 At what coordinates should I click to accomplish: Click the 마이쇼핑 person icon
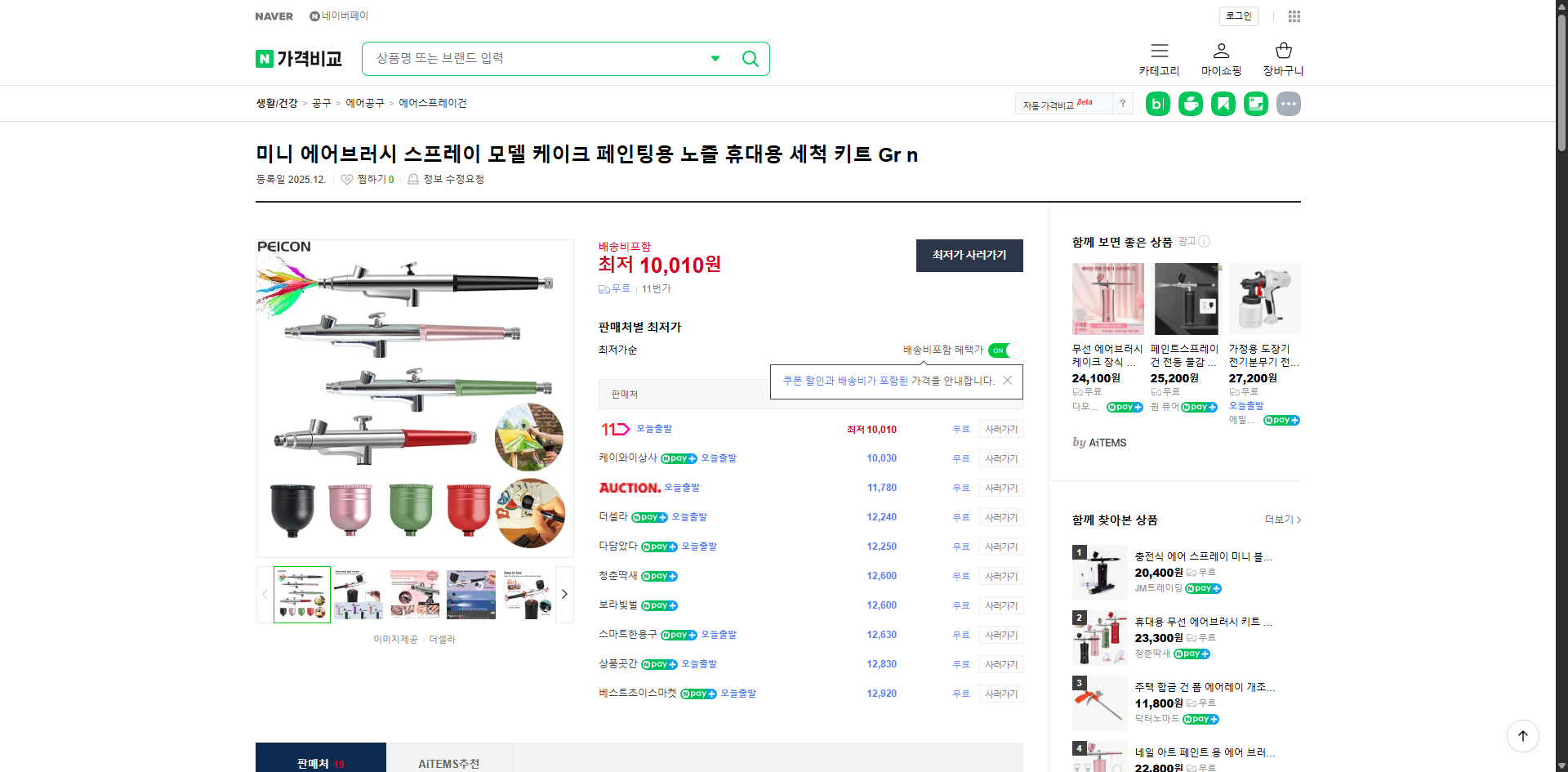[x=1220, y=51]
